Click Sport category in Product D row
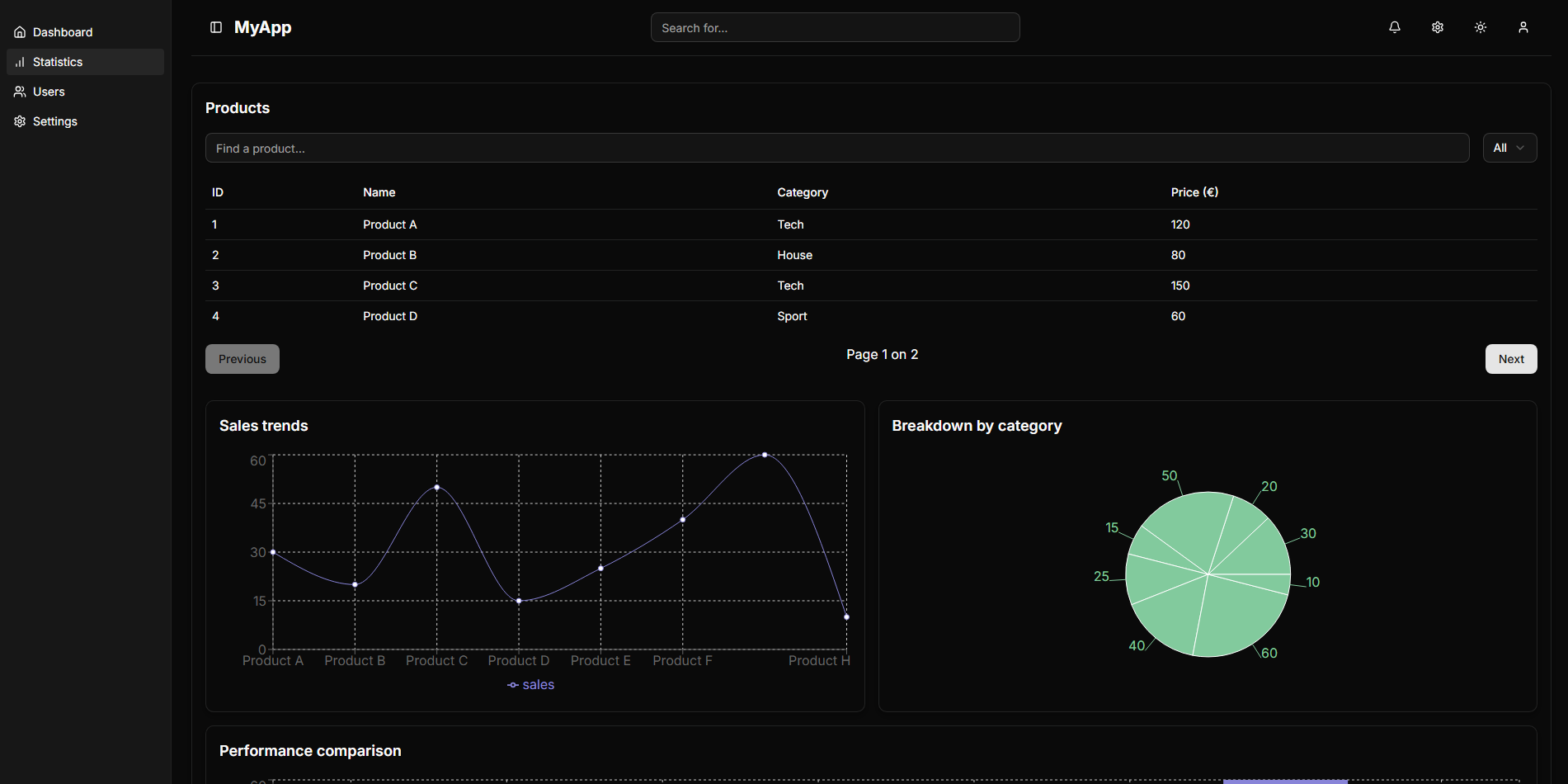This screenshot has height=784, width=1568. 792,316
